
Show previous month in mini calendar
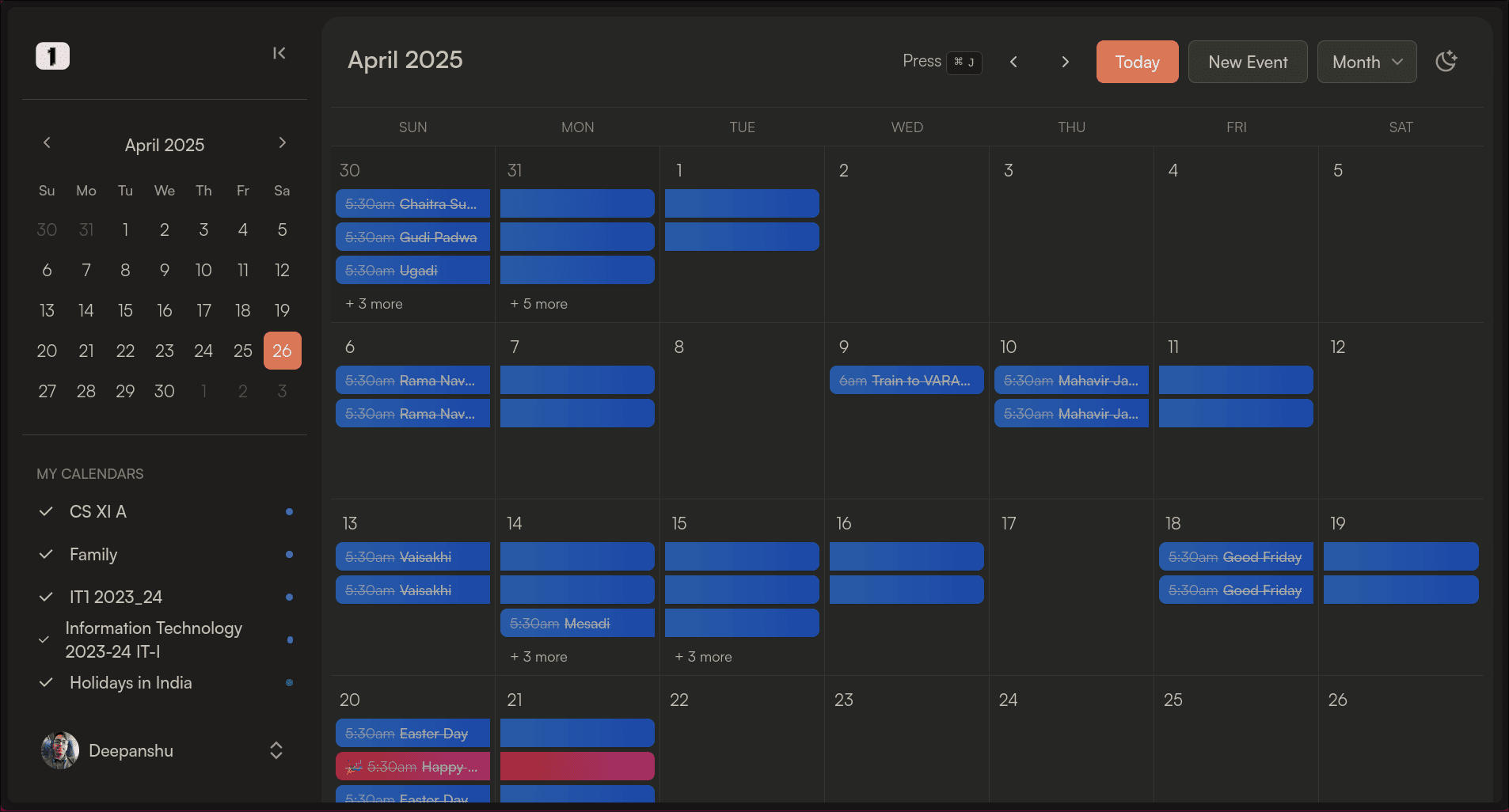(x=47, y=142)
